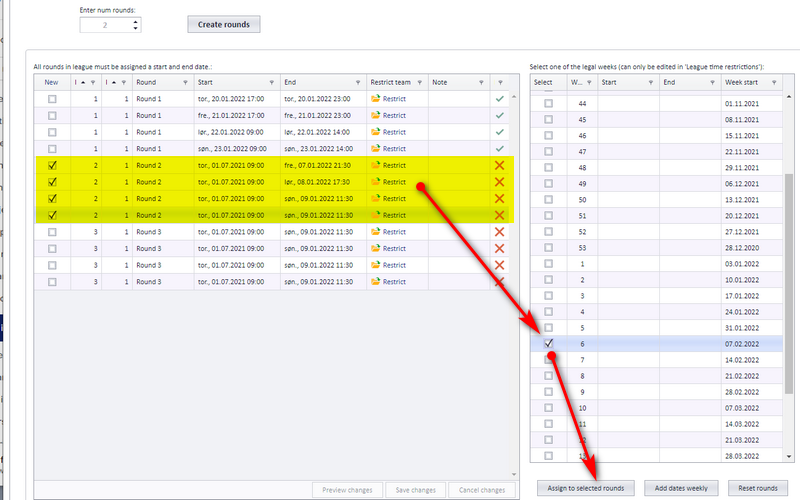Select week 53 checkbox (28.12.2020)
The width and height of the screenshot is (800, 500).
pyautogui.click(x=548, y=247)
